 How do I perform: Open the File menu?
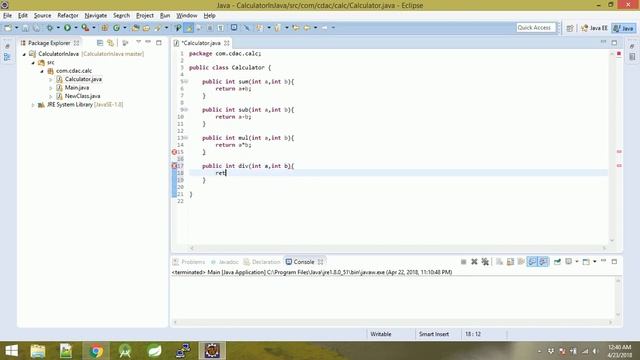click(x=7, y=16)
